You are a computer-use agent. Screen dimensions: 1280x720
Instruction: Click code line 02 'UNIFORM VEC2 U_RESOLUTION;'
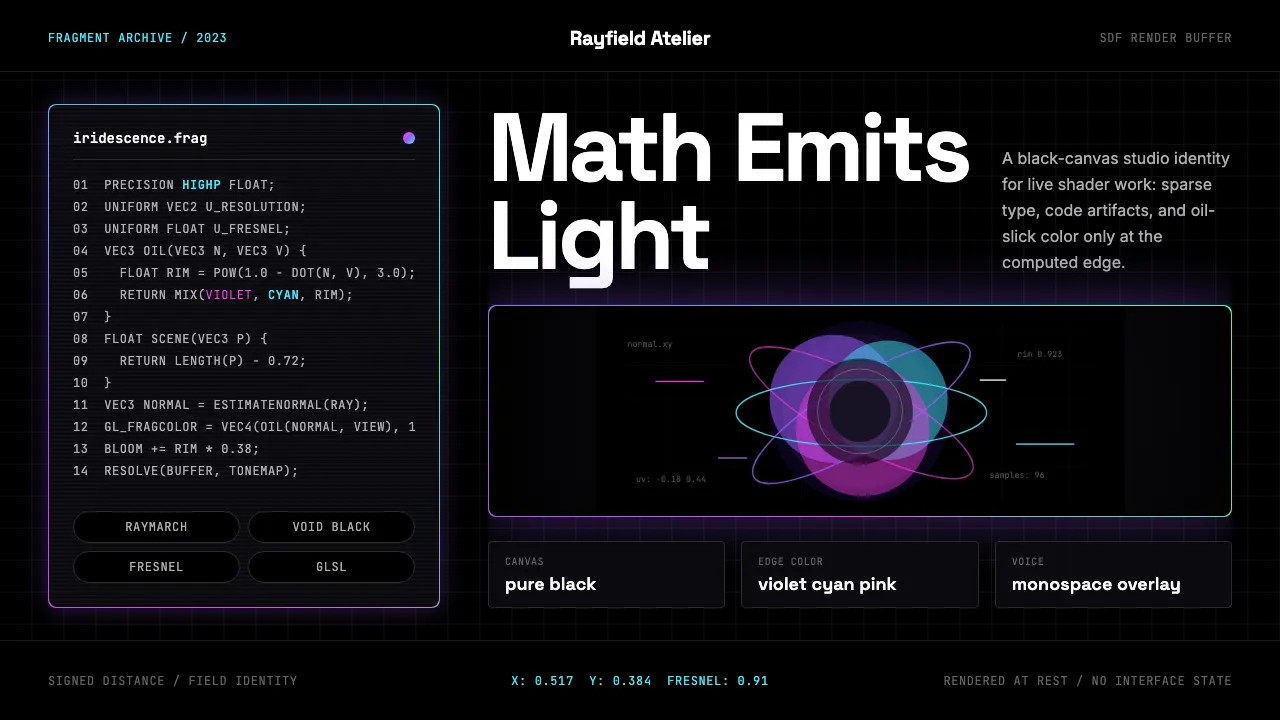[x=190, y=207]
